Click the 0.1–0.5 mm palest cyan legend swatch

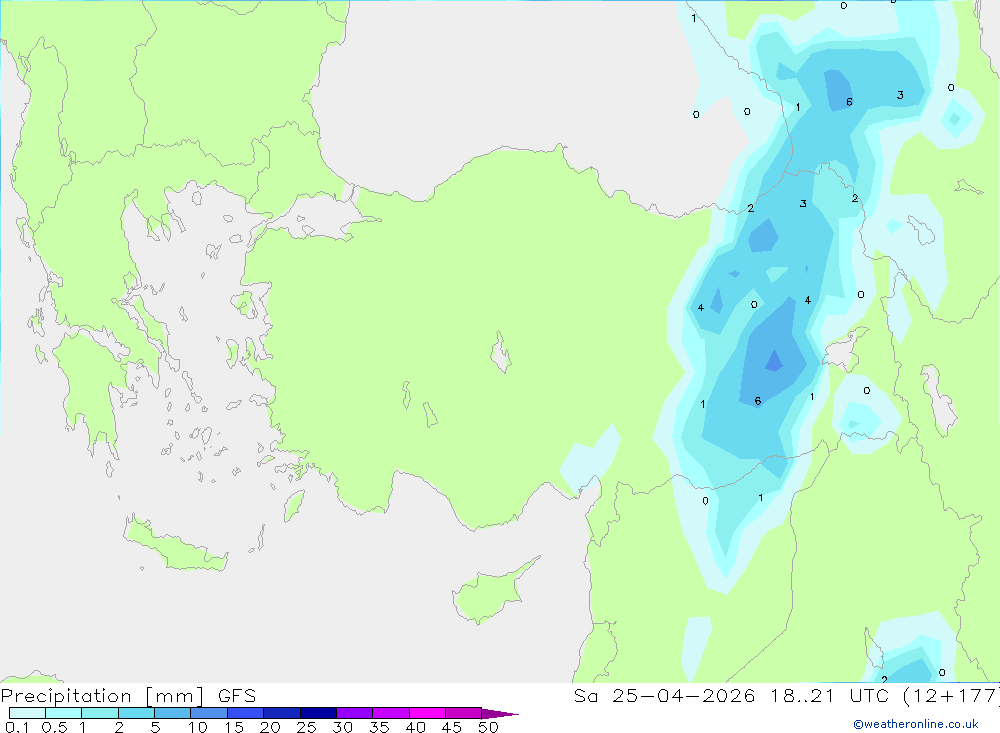click(27, 713)
